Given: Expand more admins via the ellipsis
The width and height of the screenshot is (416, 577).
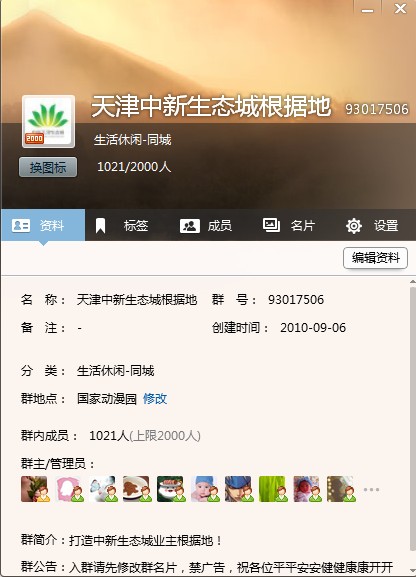Looking at the screenshot, I should click(371, 489).
